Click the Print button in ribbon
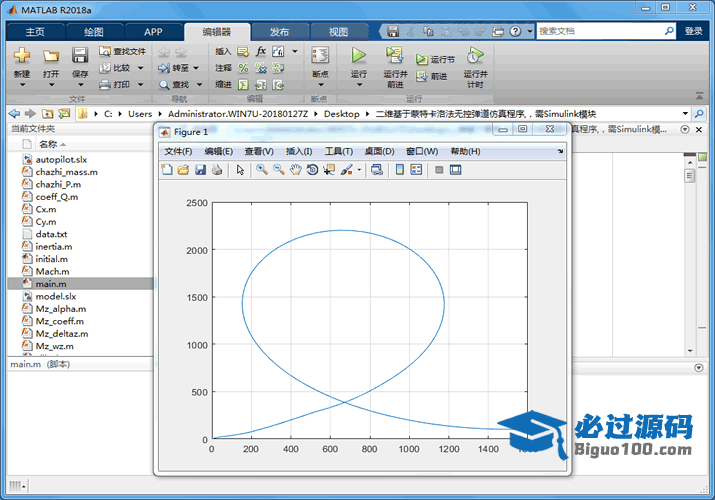This screenshot has width=715, height=500. point(116,84)
